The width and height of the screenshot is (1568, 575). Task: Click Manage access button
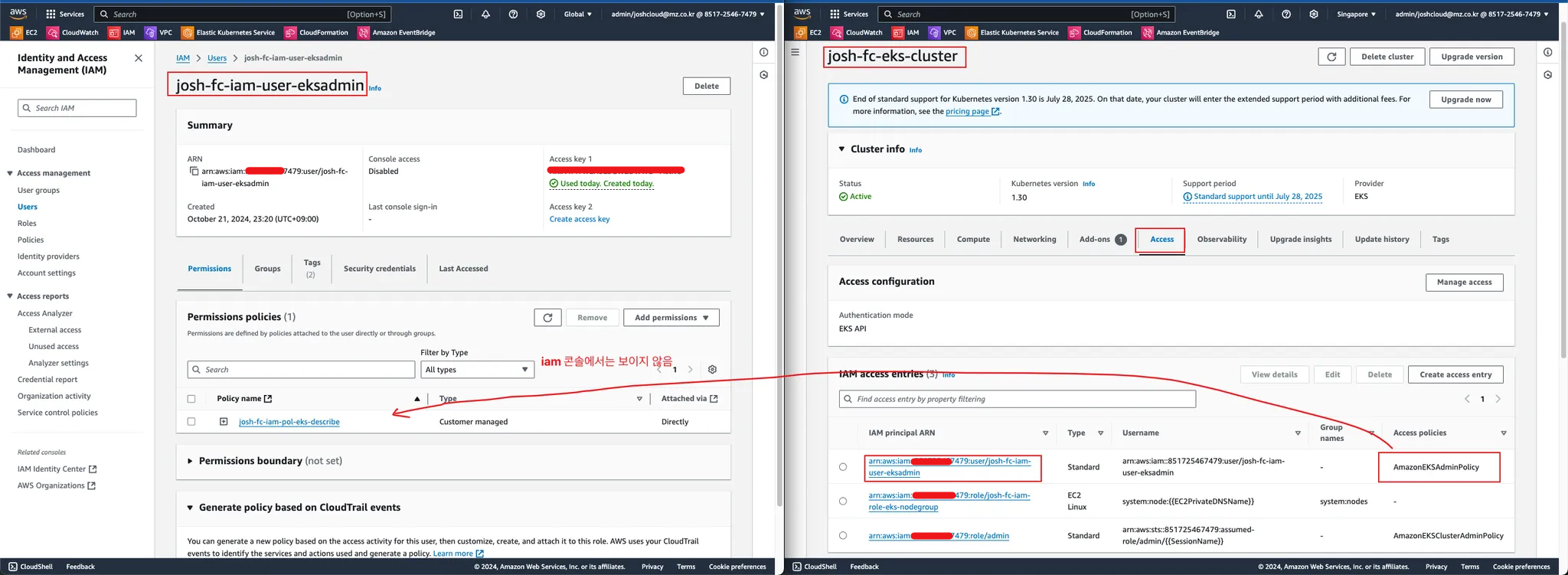pyautogui.click(x=1464, y=283)
